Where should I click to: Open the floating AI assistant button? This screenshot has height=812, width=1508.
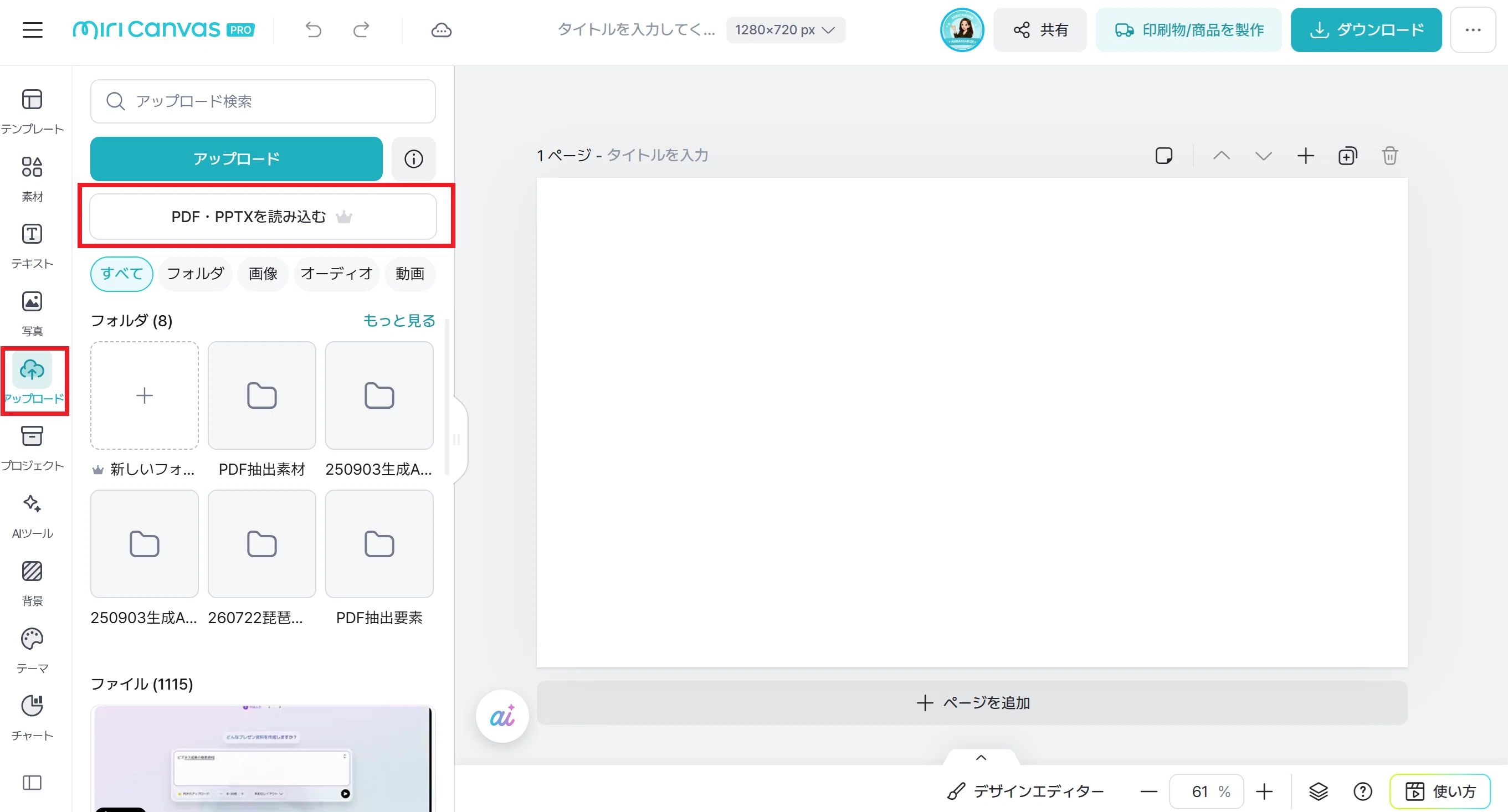[x=502, y=716]
